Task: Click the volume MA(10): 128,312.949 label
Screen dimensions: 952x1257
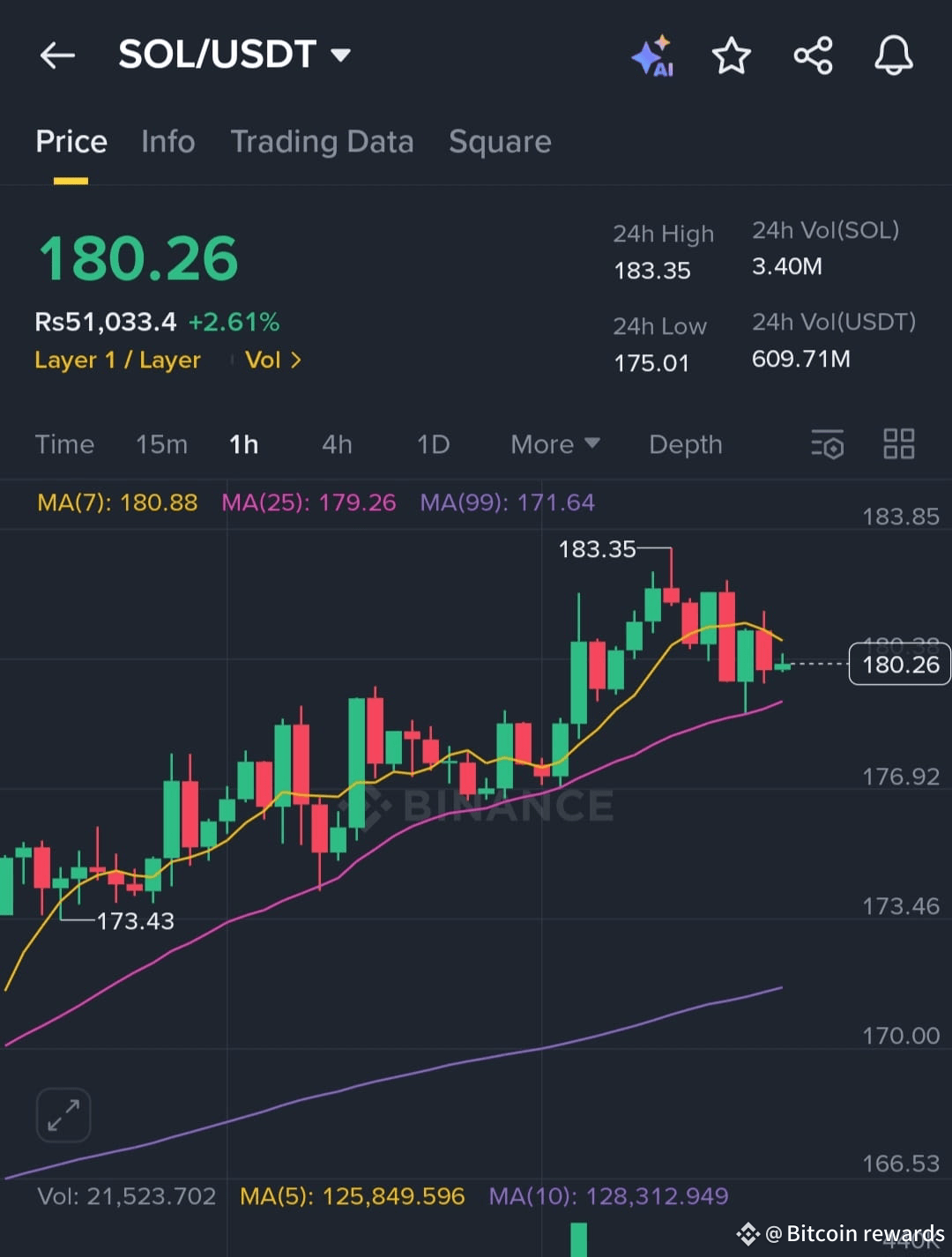Action: click(609, 1196)
